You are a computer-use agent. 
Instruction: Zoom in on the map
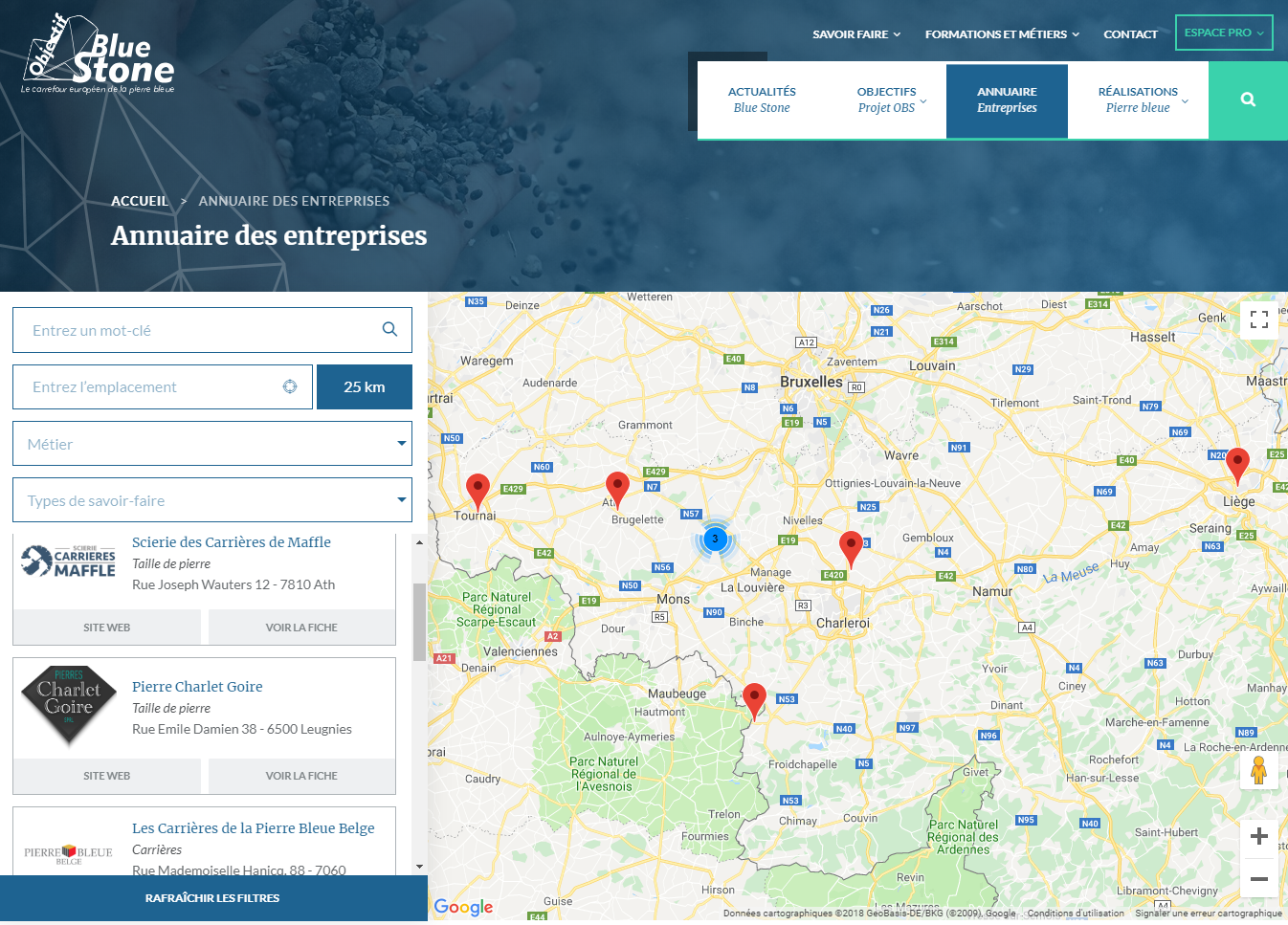(1259, 836)
